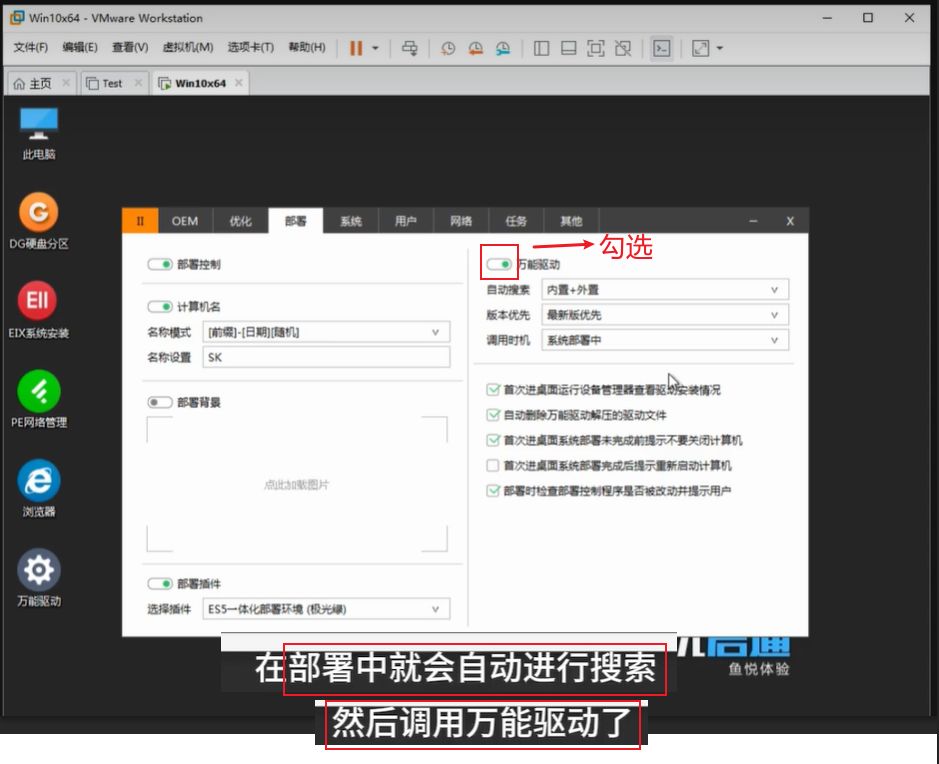Click the enter full screen toolbar icon
Screen dimensions: 939x764
tap(596, 48)
